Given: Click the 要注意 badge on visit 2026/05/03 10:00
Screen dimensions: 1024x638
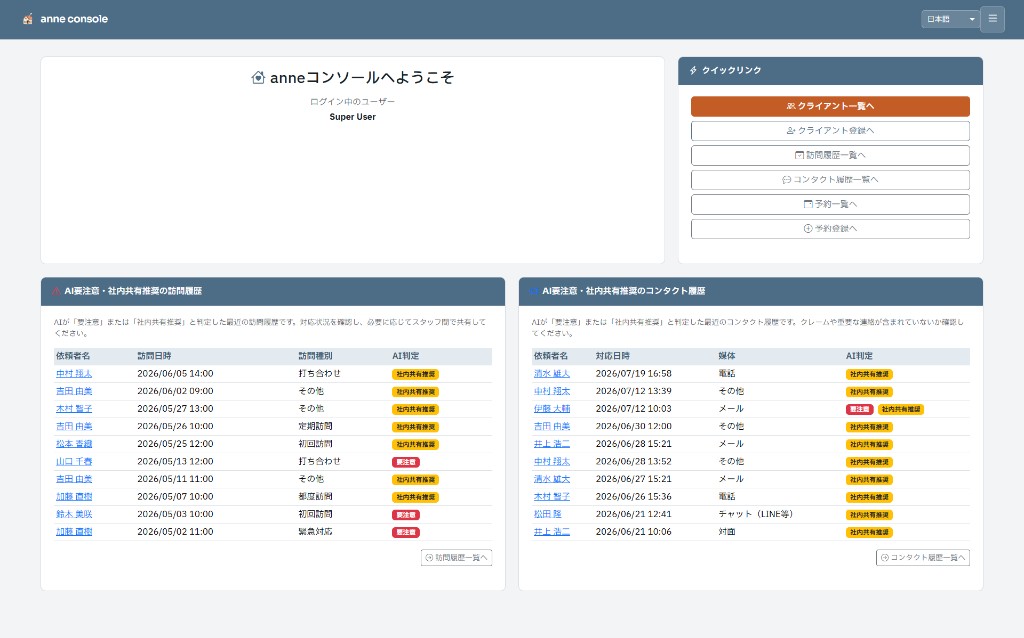Looking at the screenshot, I should click(x=406, y=515).
